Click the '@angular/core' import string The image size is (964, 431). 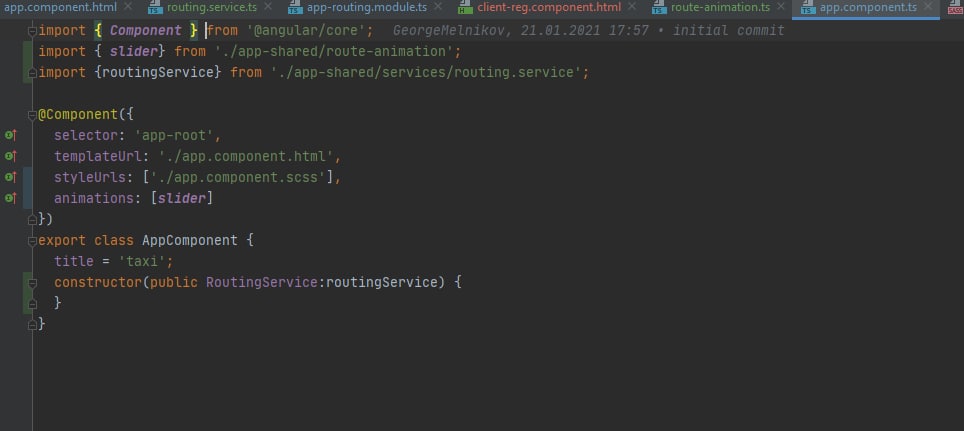click(306, 30)
